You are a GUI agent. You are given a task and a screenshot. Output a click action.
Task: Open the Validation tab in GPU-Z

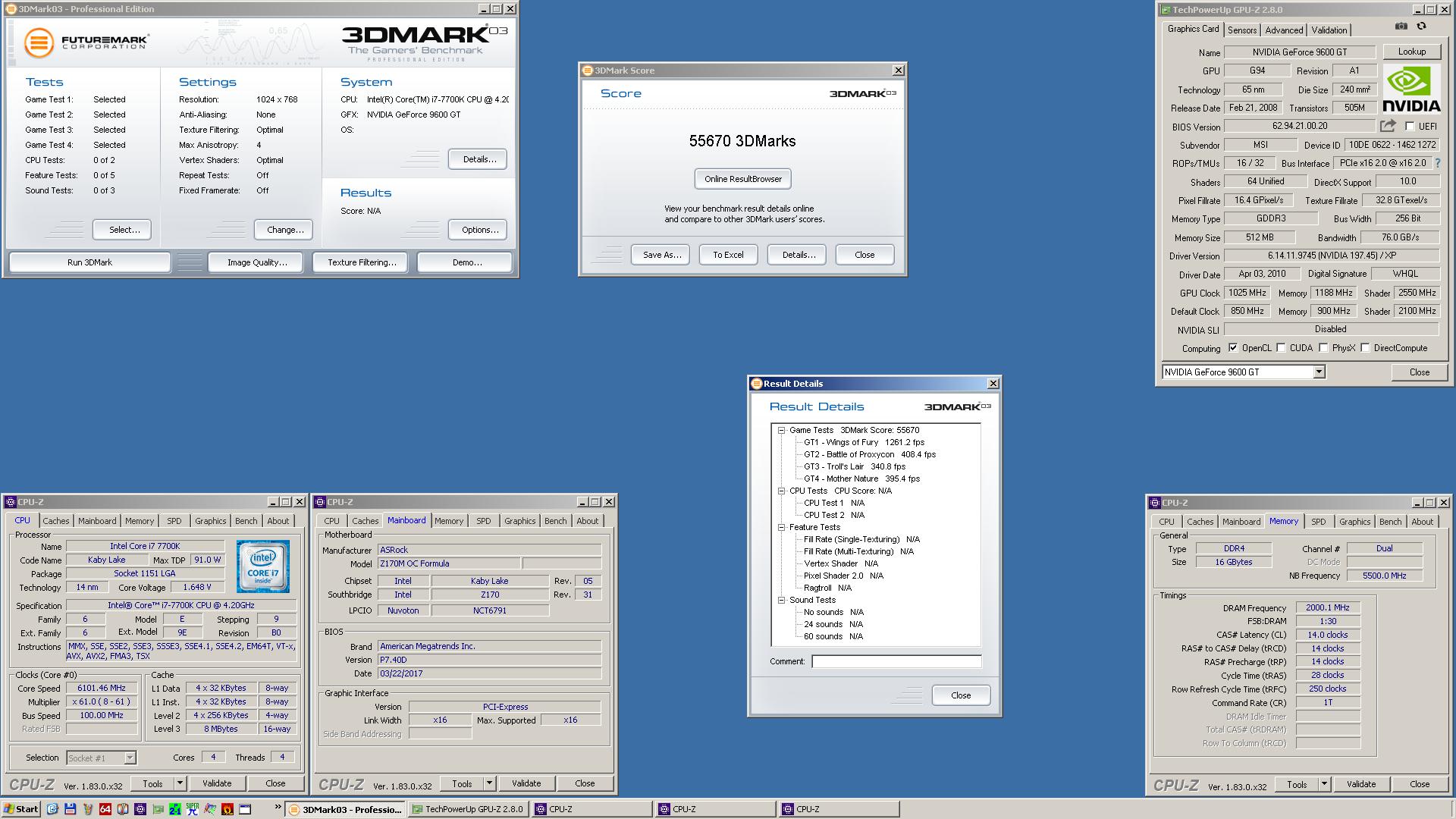[1329, 30]
